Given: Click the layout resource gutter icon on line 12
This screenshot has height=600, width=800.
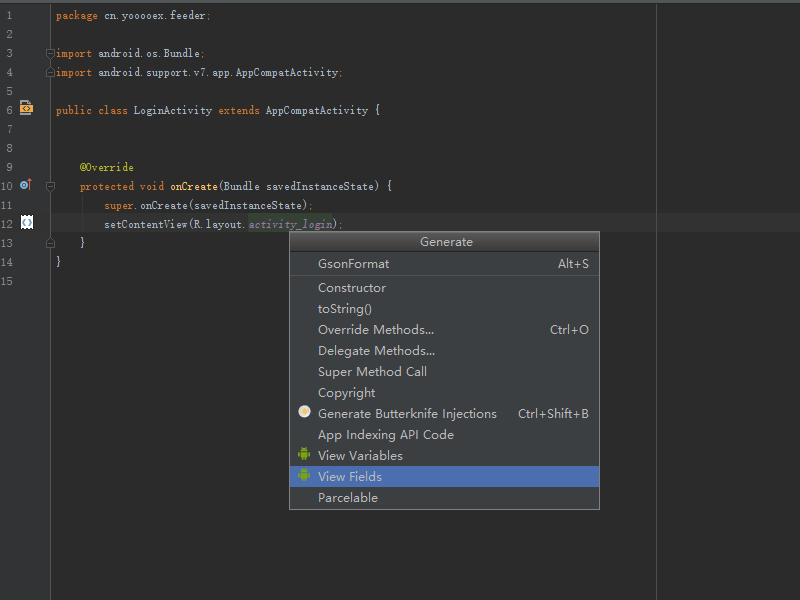Looking at the screenshot, I should point(27,223).
